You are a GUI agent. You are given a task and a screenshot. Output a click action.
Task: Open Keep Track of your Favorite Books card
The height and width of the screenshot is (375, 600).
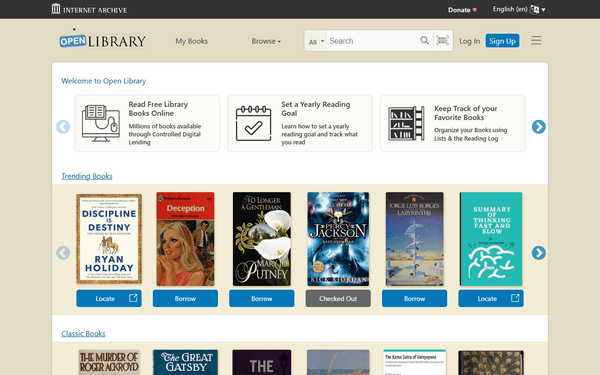click(x=453, y=123)
